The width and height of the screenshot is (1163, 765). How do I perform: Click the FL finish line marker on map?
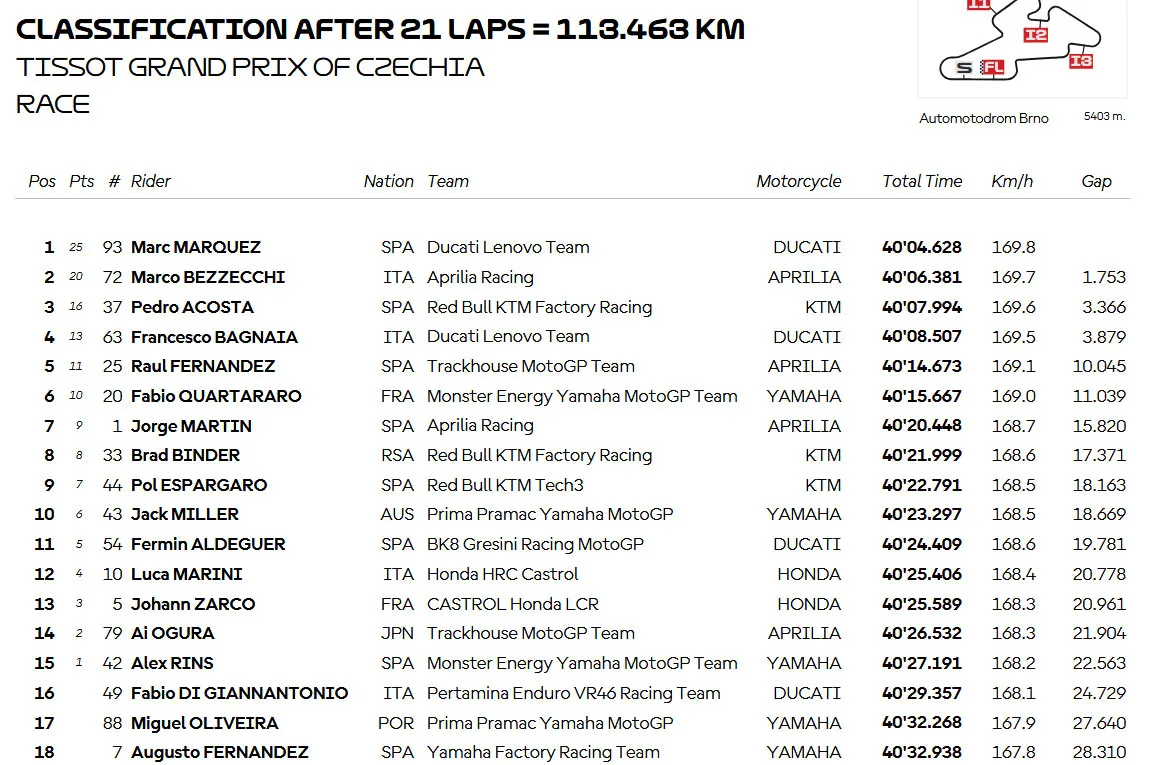[992, 68]
